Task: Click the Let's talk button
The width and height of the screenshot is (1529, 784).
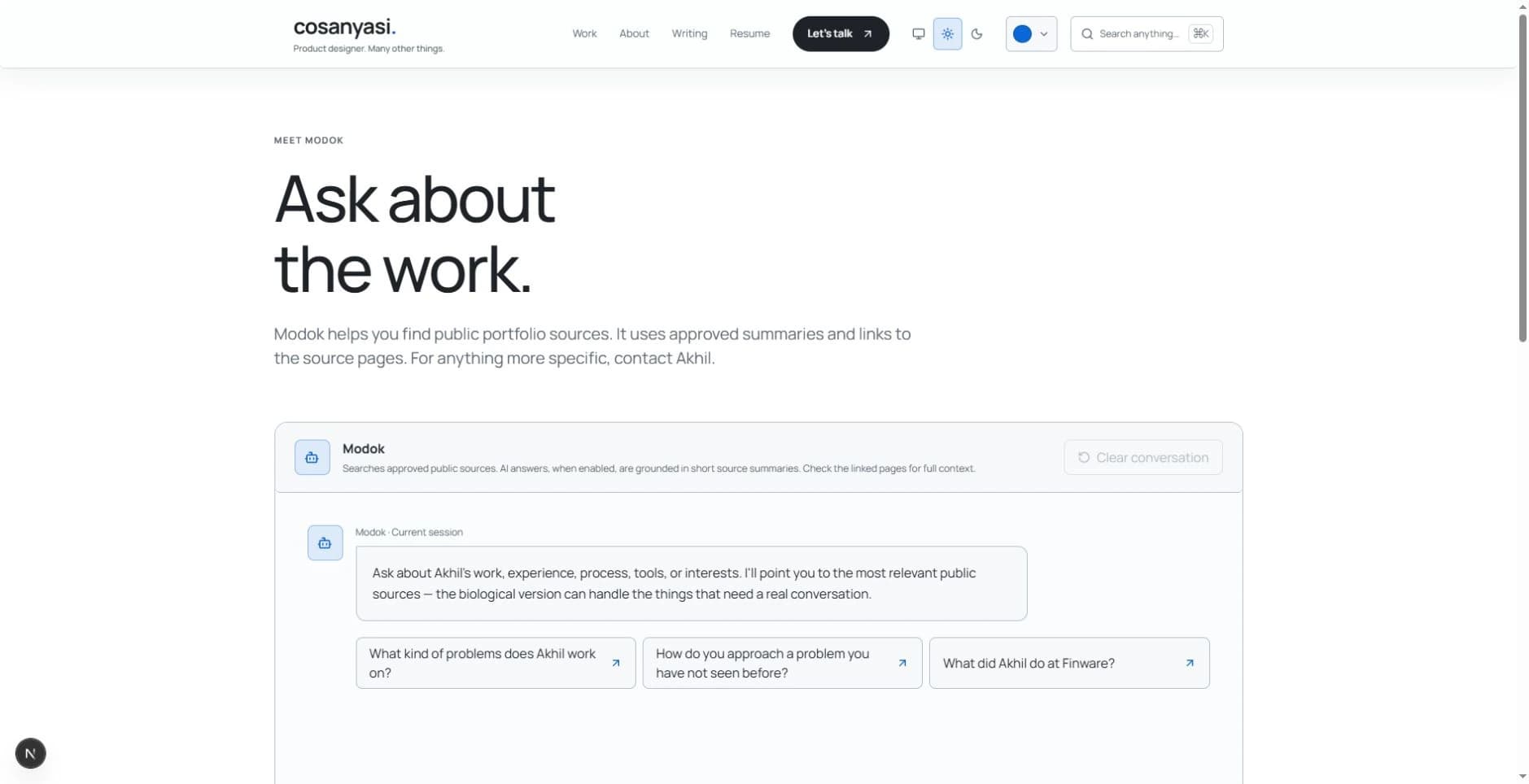Action: pyautogui.click(x=841, y=34)
